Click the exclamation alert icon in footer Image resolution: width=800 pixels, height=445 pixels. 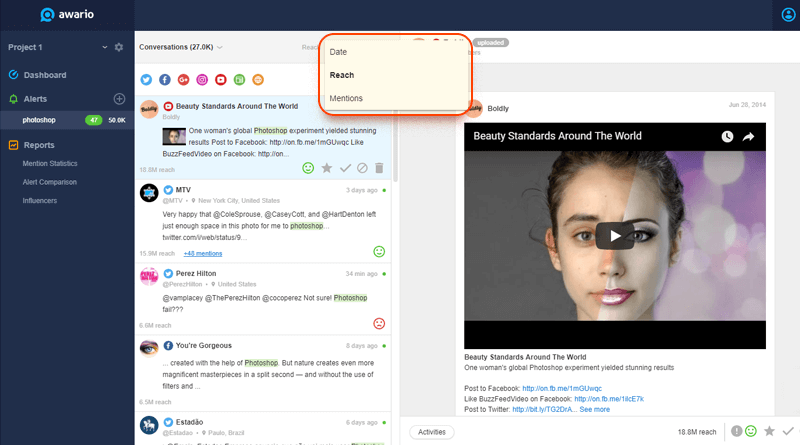tap(736, 431)
